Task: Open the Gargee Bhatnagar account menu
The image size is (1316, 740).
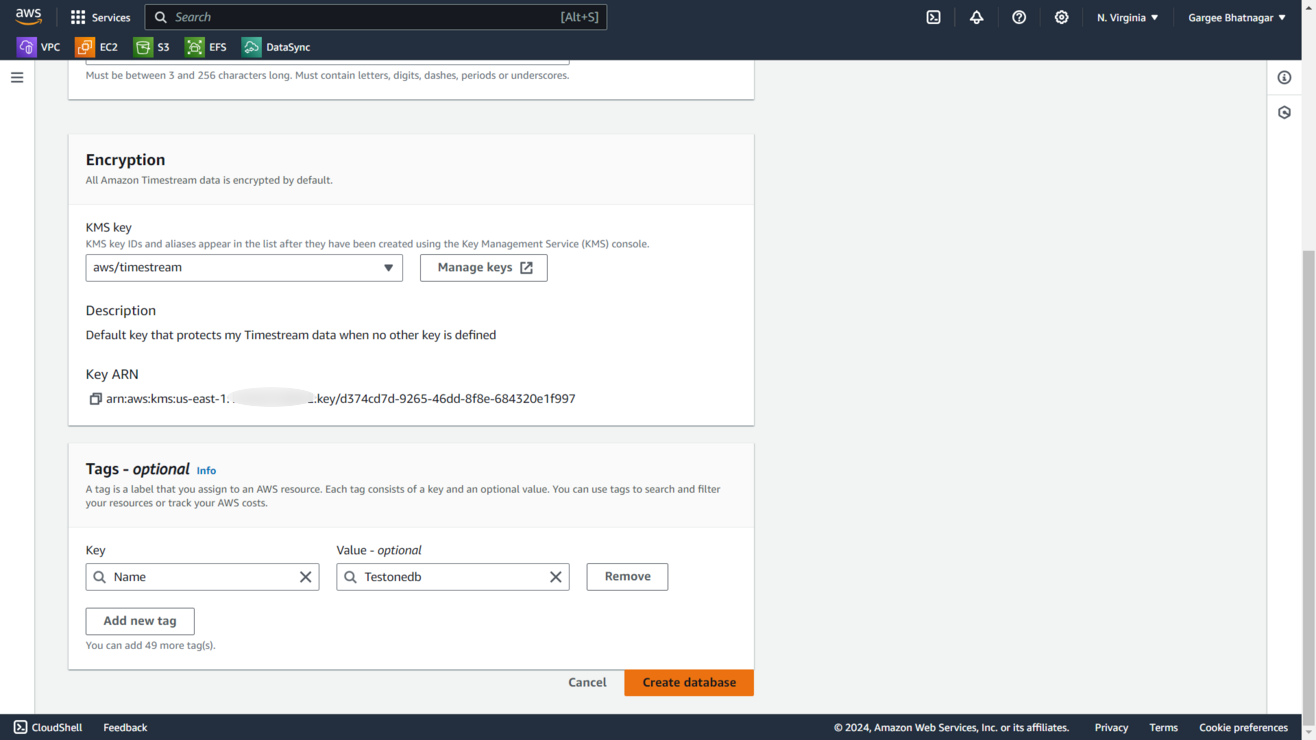Action: (x=1237, y=17)
